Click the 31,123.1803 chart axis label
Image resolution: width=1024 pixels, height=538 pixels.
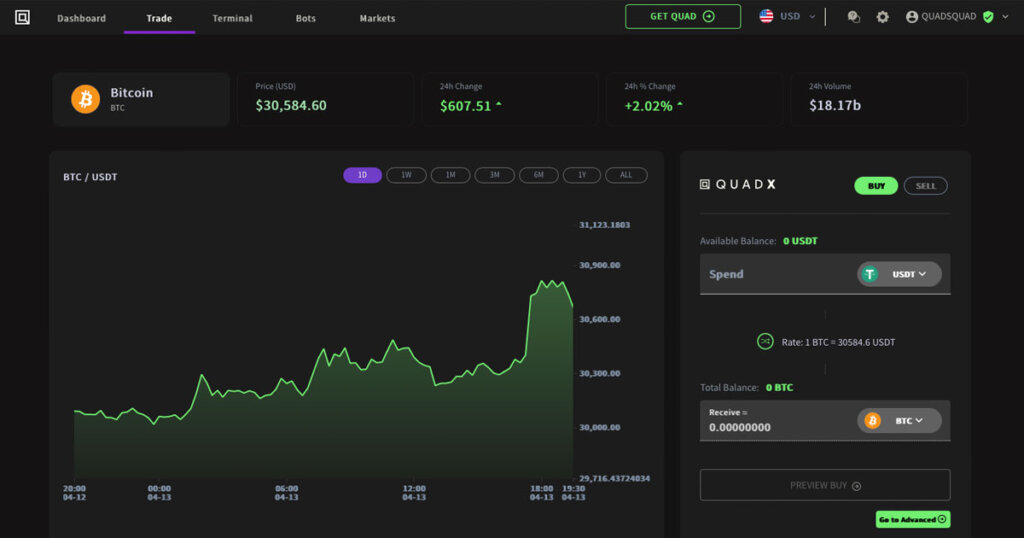(x=605, y=225)
